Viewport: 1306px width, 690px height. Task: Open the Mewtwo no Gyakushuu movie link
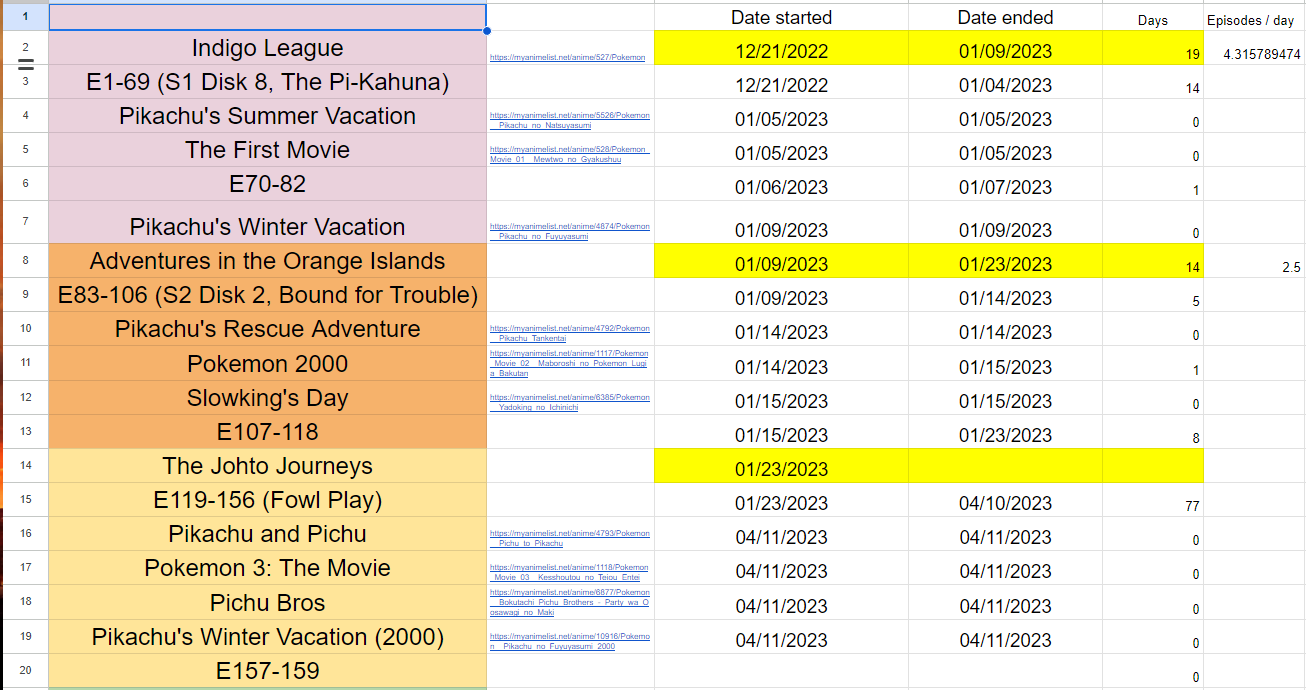point(569,154)
